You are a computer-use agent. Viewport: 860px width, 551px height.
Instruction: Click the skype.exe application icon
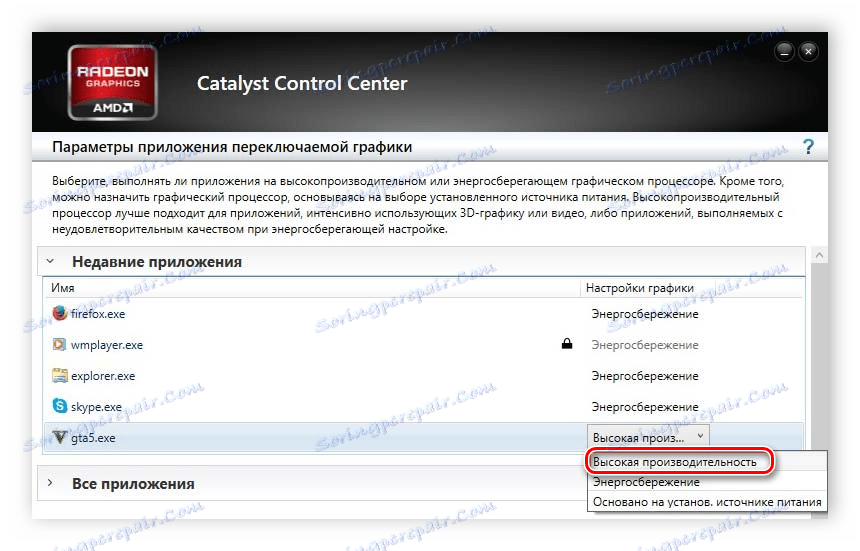pos(59,406)
